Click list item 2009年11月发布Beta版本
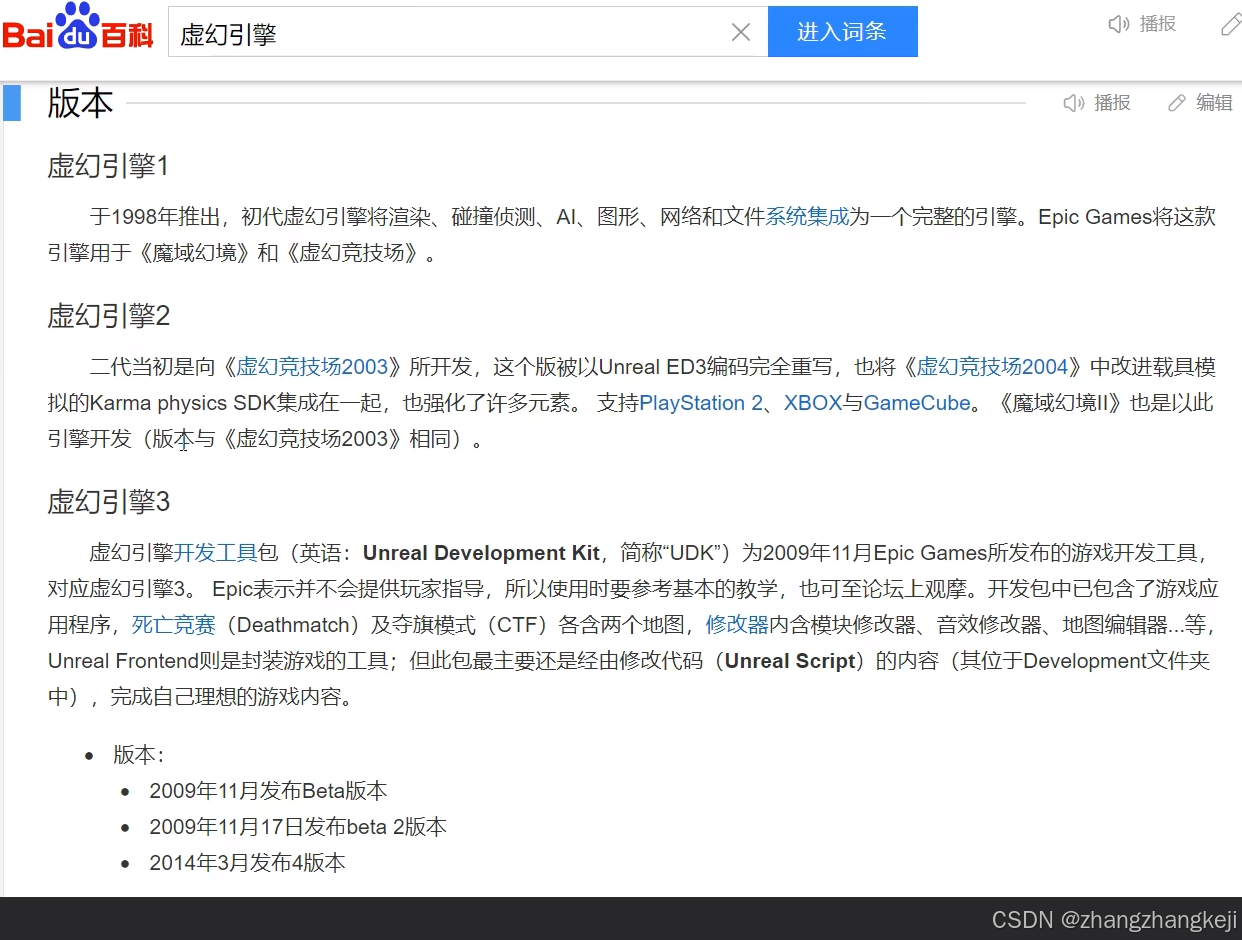This screenshot has height=940, width=1242. (268, 791)
